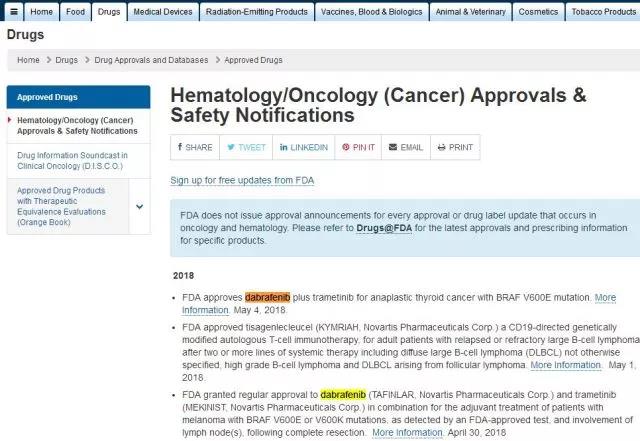The height and width of the screenshot is (441, 640).
Task: Click the Facebook icon on SHARE
Action: 180,147
